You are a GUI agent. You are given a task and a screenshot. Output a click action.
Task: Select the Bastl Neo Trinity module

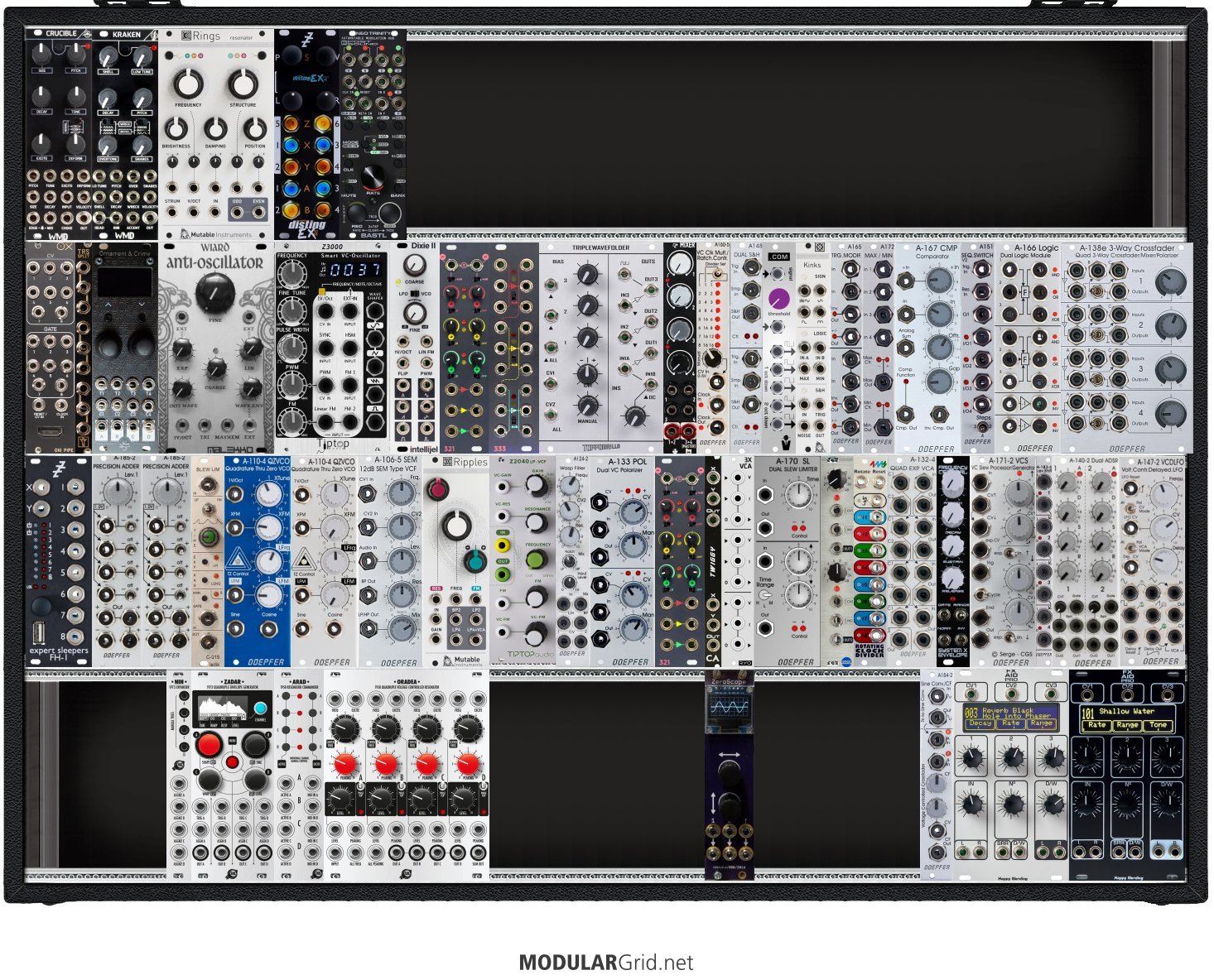pos(373,134)
